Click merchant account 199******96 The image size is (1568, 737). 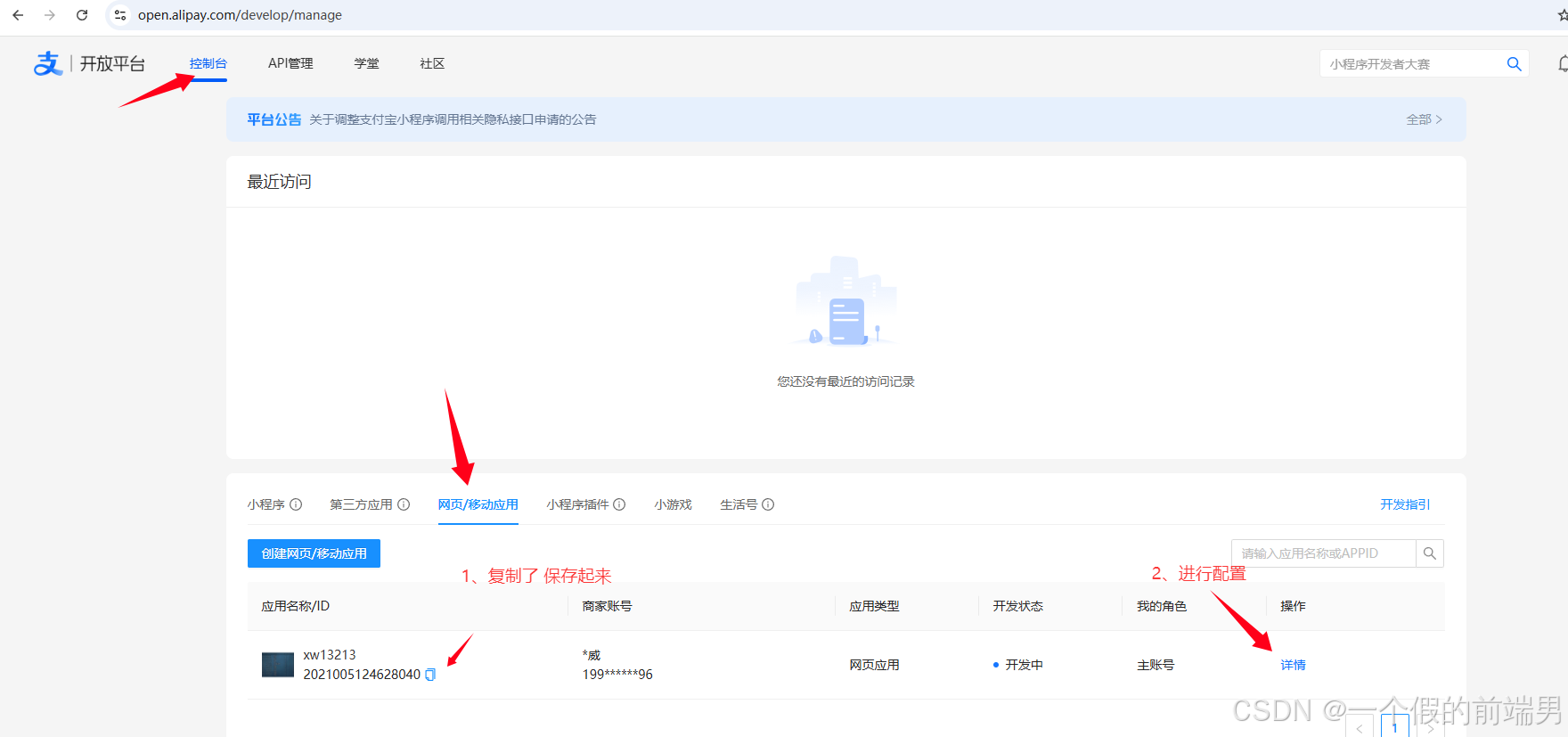[617, 675]
